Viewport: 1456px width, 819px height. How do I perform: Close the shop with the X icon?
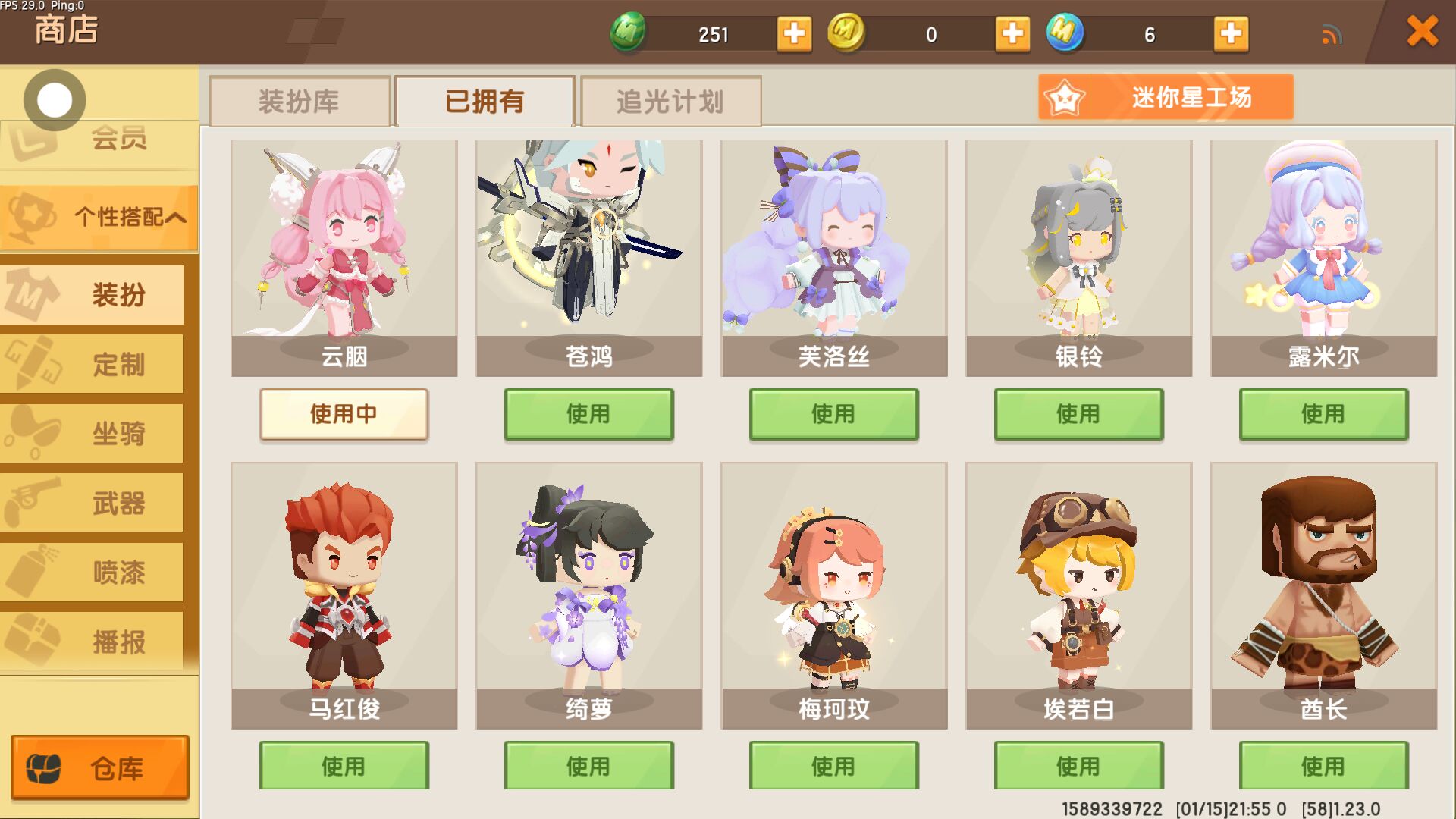tap(1422, 32)
